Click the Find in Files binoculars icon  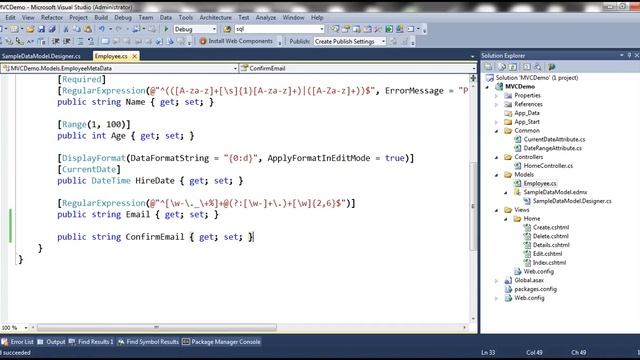point(227,29)
